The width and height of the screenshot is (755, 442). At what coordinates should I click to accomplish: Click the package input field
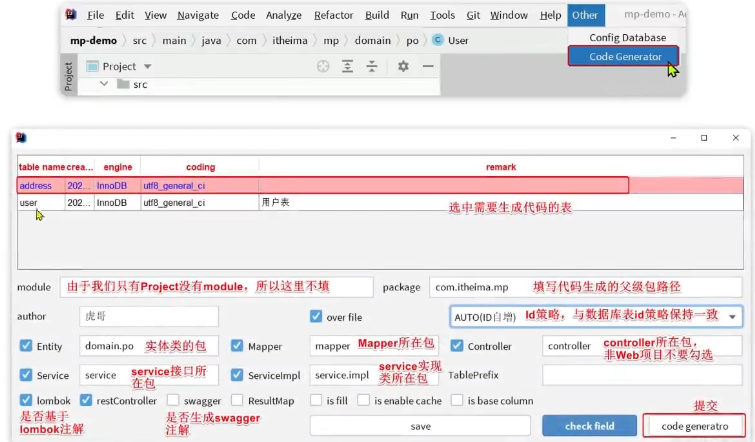490,287
